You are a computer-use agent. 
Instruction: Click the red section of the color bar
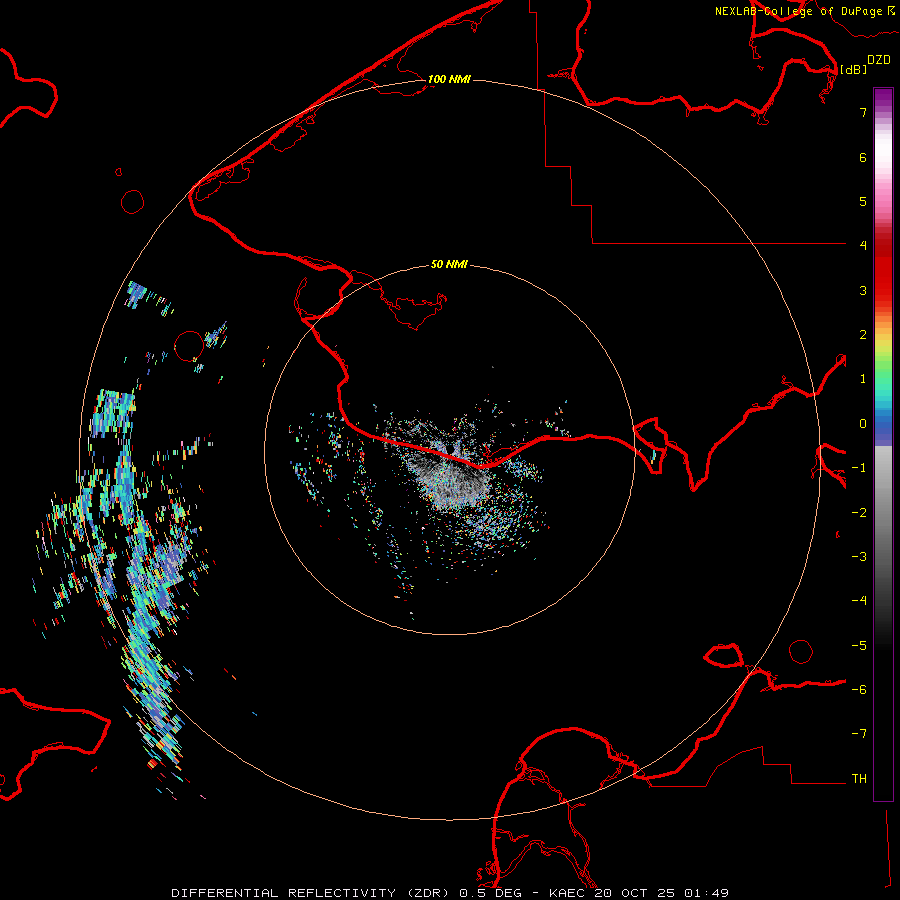pos(883,267)
